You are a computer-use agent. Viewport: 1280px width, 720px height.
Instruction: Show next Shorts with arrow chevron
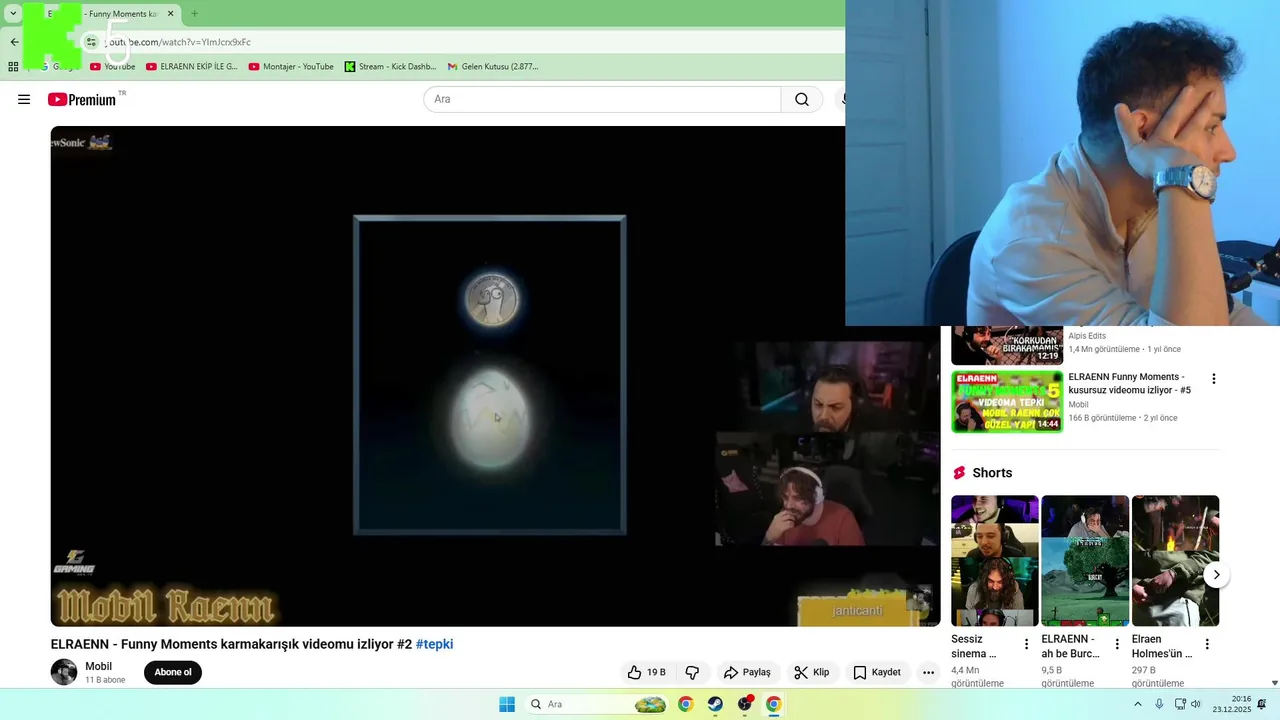click(1216, 574)
